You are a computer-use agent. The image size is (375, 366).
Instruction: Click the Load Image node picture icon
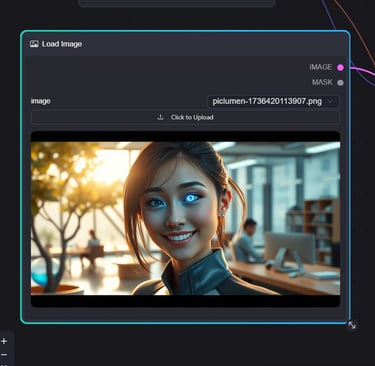[x=34, y=44]
